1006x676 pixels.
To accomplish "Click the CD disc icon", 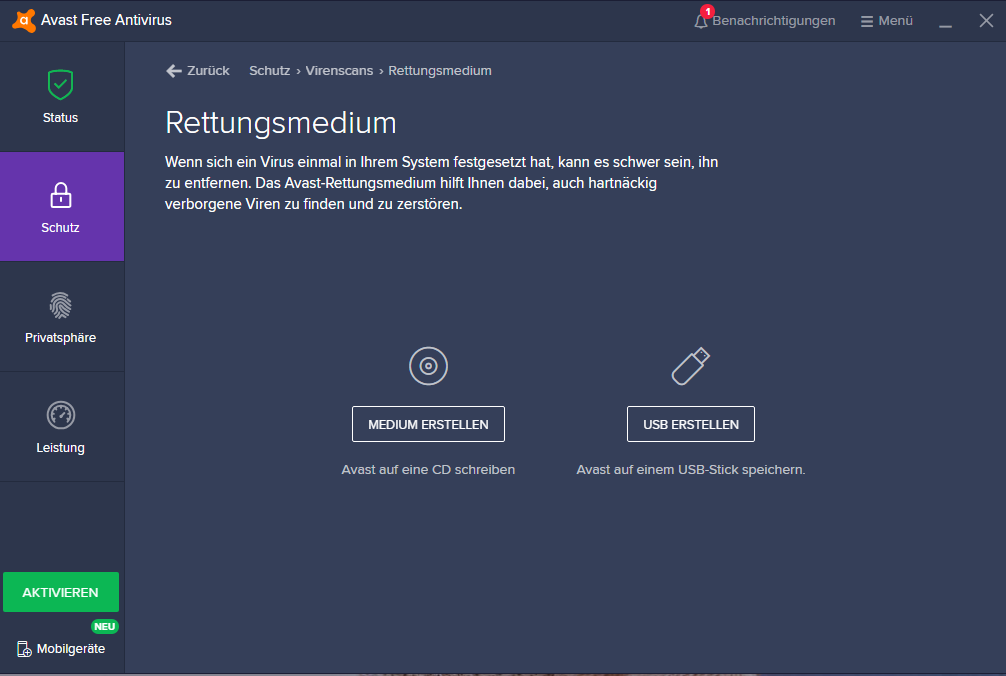I will pos(429,366).
